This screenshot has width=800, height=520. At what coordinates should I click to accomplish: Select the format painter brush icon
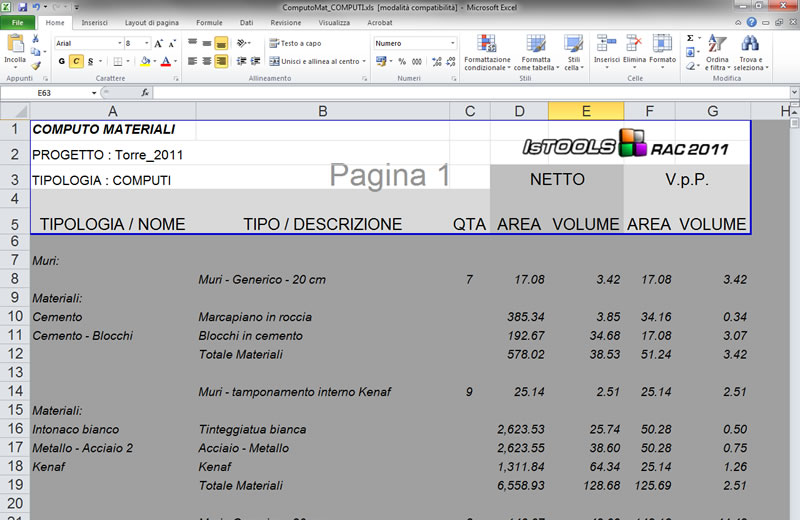36,66
